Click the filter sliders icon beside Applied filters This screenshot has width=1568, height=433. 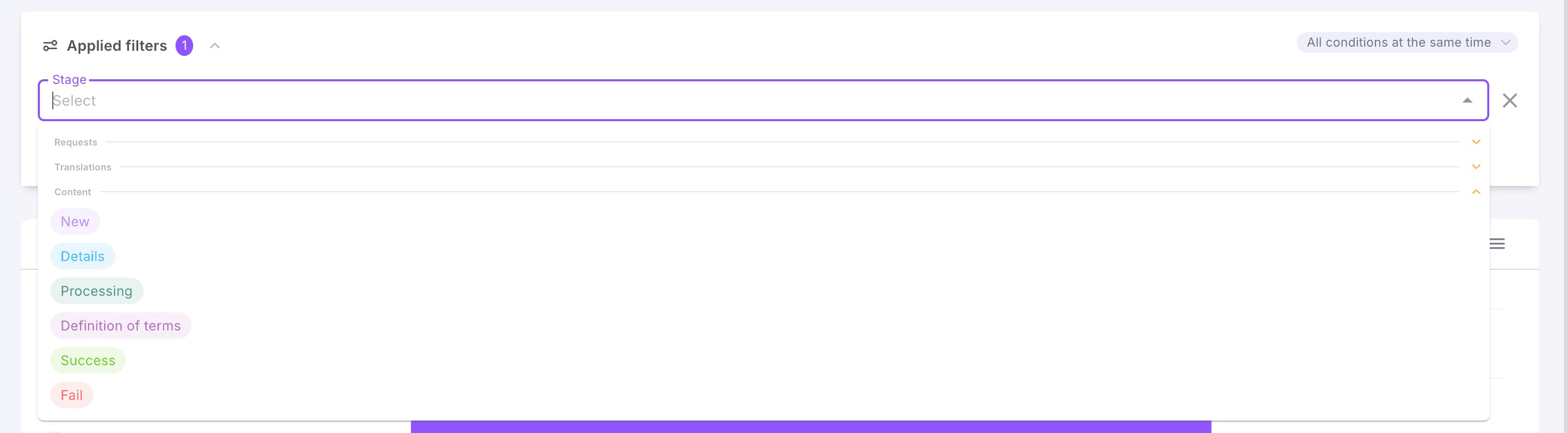point(51,45)
